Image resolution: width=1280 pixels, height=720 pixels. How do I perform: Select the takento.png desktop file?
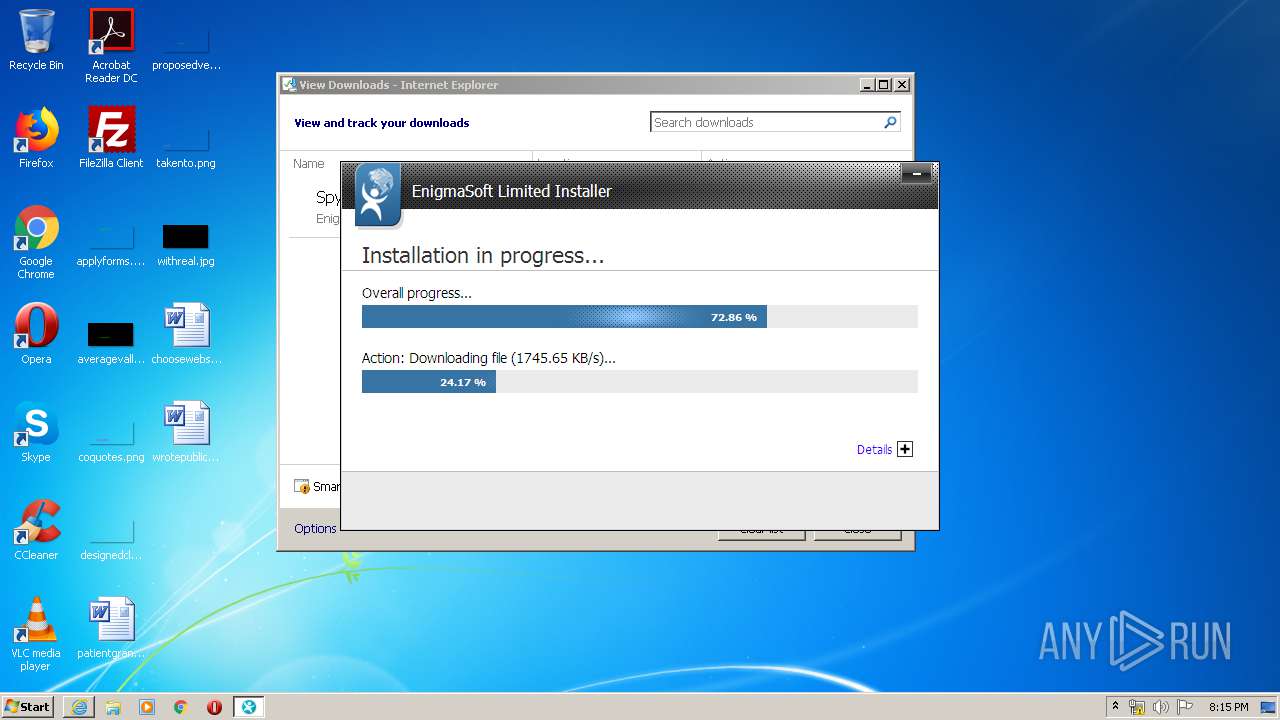click(186, 145)
